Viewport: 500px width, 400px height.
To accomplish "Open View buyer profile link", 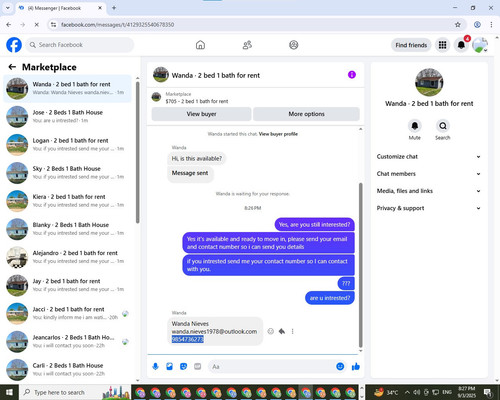I will (278, 134).
